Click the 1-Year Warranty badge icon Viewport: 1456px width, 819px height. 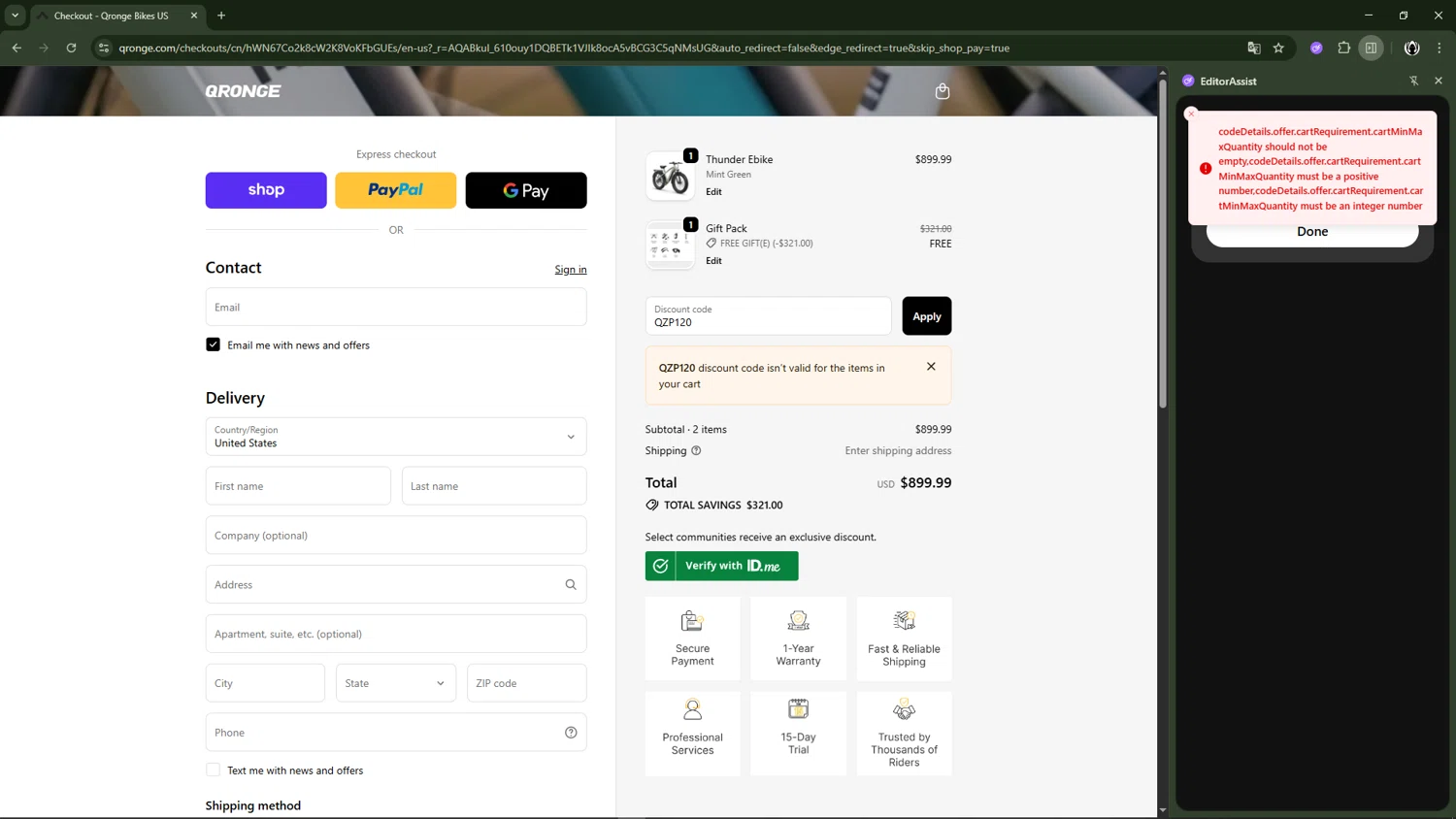pyautogui.click(x=798, y=620)
